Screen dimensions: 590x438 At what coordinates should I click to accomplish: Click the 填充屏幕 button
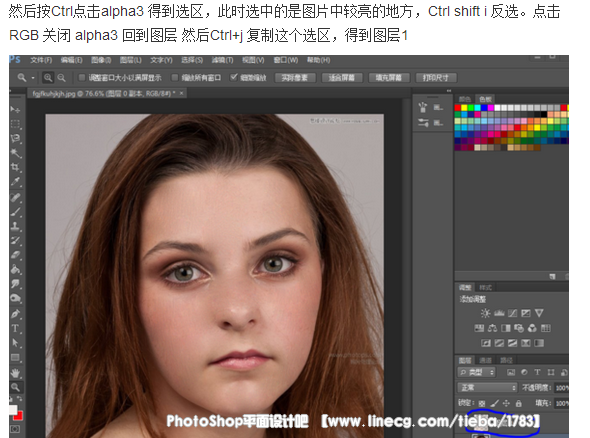[389, 78]
